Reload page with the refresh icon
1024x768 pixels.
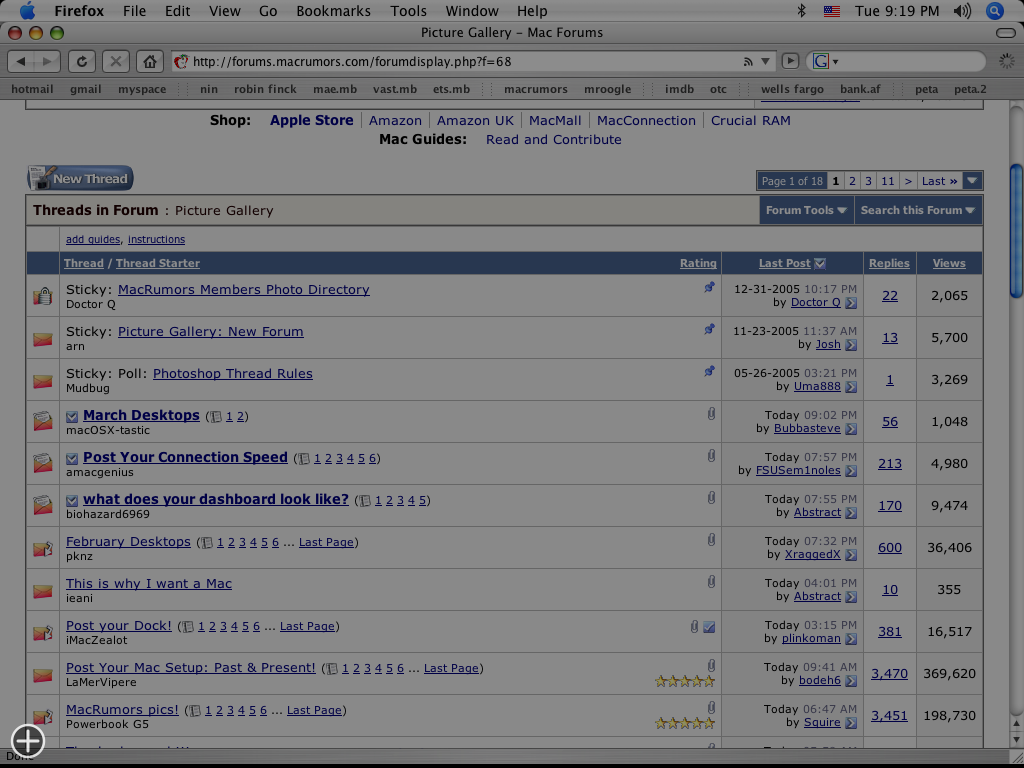pos(82,61)
